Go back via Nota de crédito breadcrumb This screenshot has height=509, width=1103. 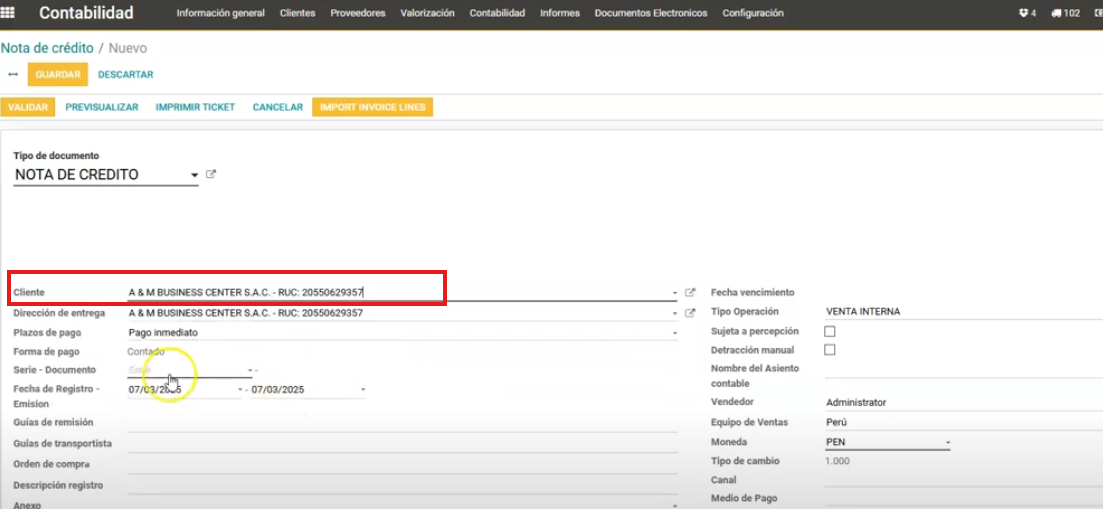[47, 48]
